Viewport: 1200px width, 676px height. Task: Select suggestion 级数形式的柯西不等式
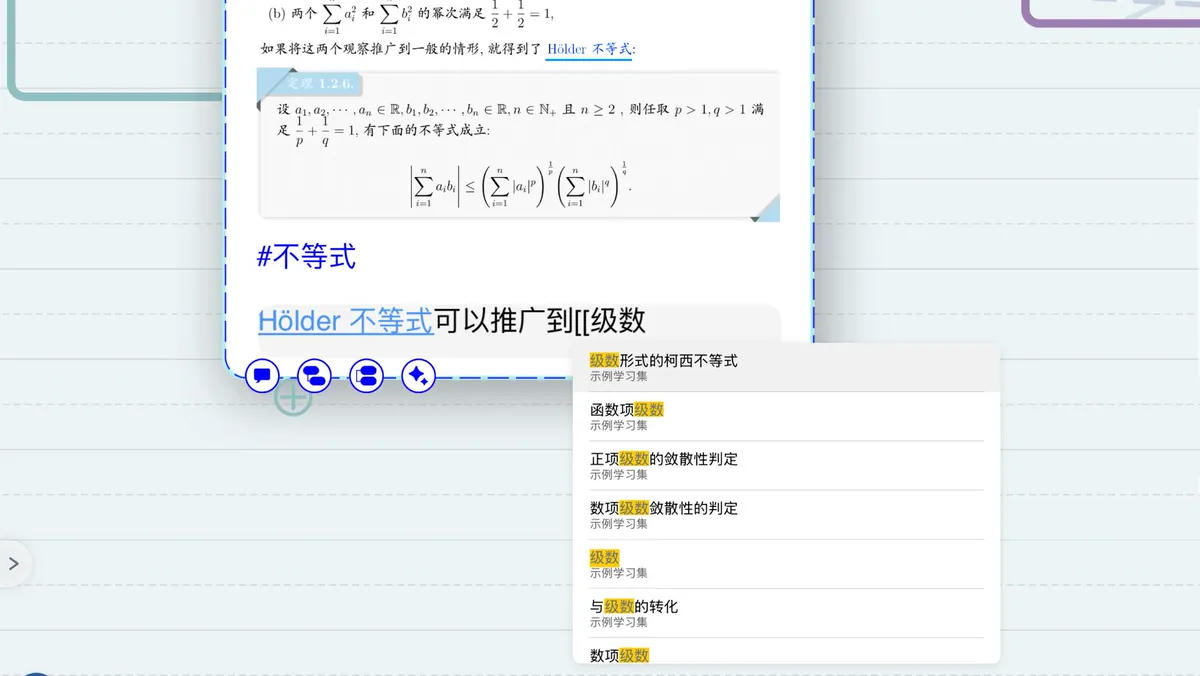click(786, 368)
